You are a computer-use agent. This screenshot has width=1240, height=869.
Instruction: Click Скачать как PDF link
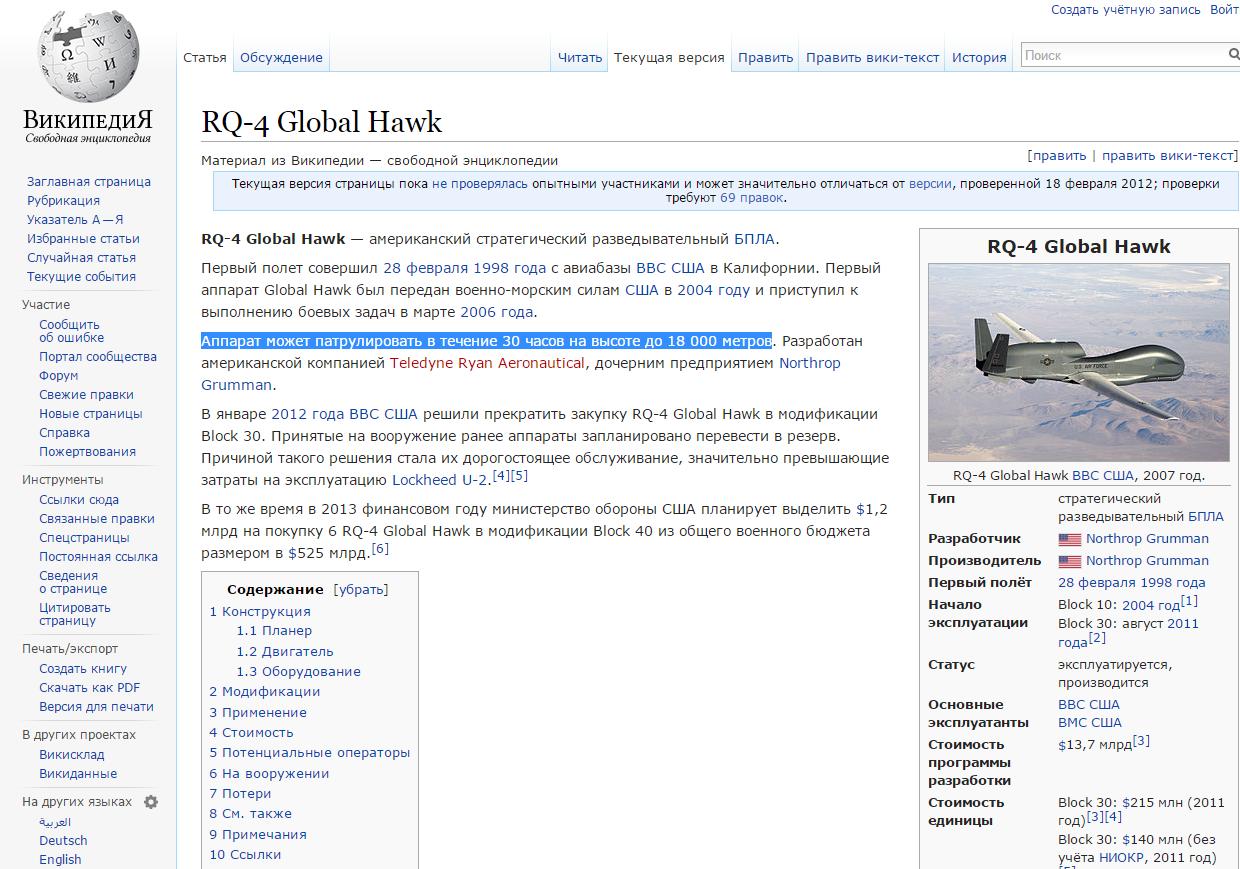pyautogui.click(x=89, y=688)
